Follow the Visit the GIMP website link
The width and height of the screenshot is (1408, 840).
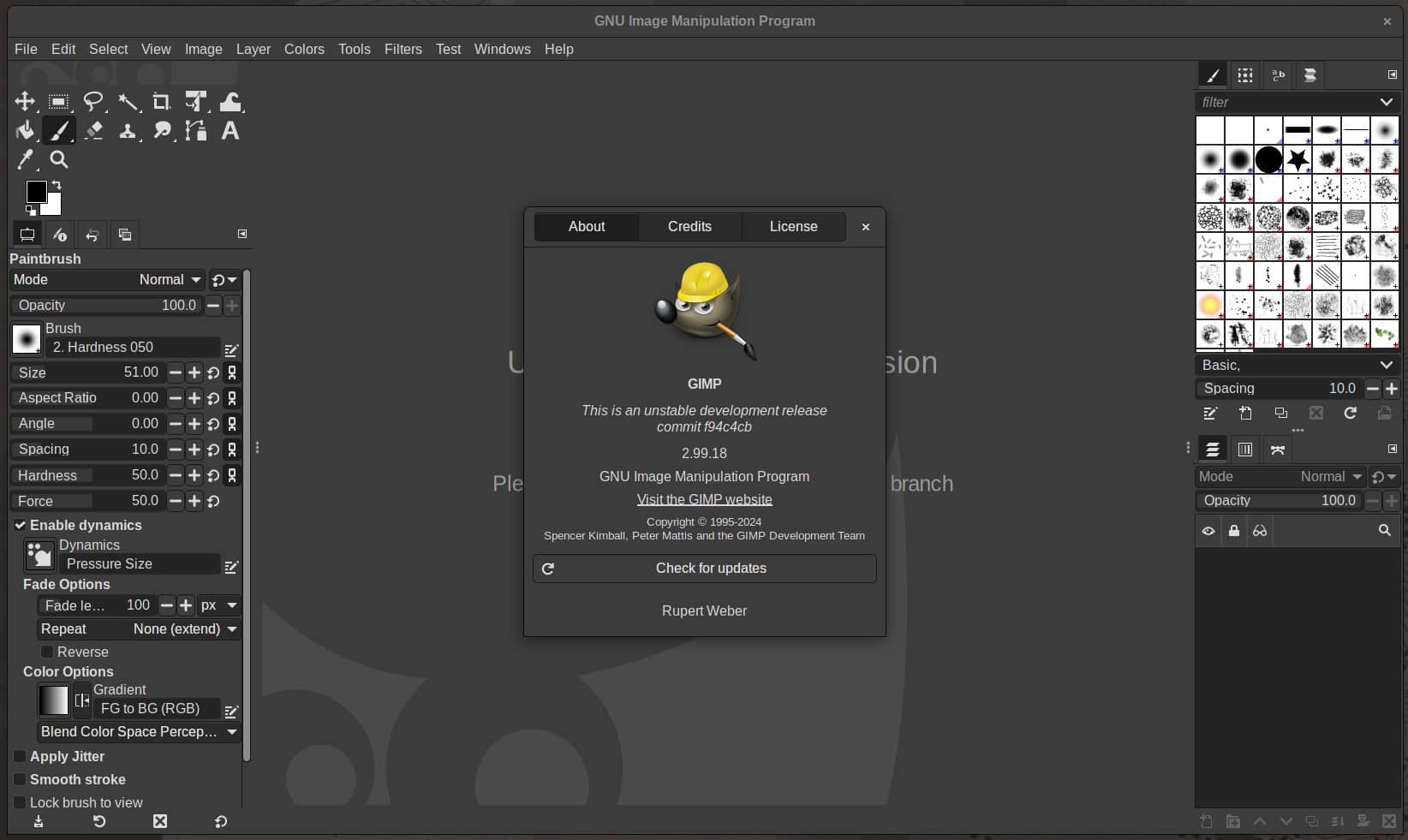[x=704, y=499]
